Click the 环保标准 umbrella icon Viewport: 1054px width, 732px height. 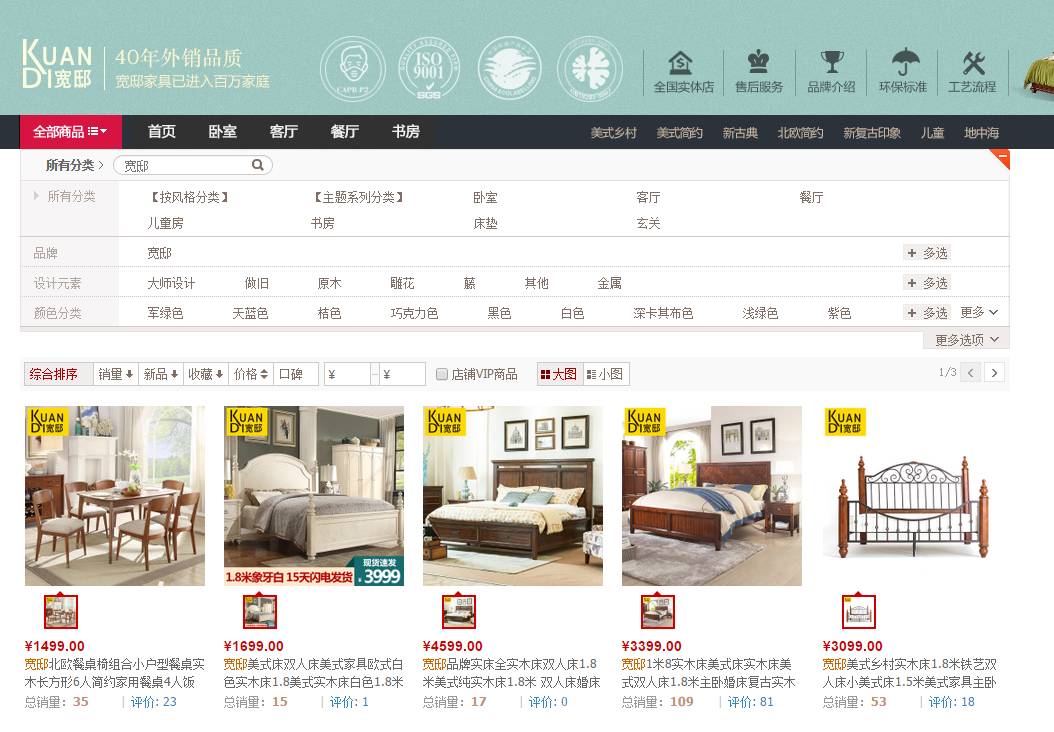pyautogui.click(x=905, y=62)
